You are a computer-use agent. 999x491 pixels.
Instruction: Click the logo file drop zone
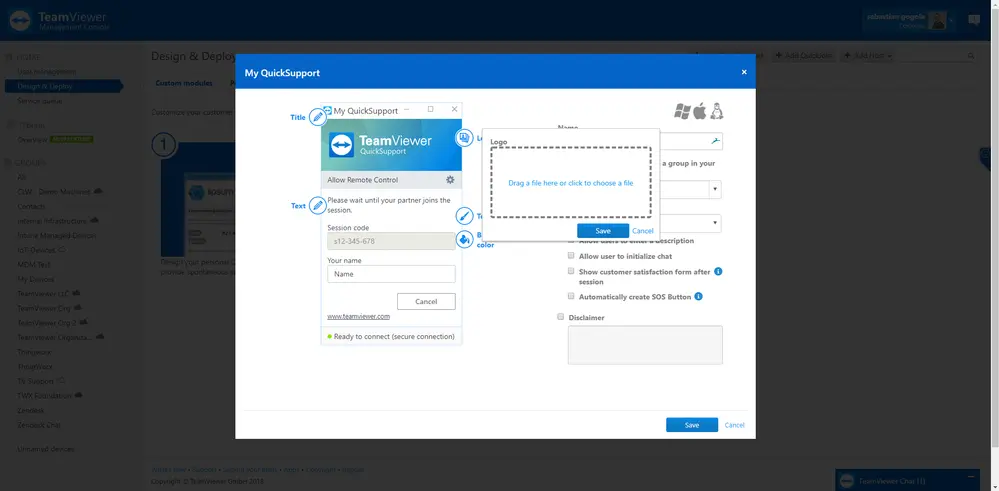click(571, 183)
